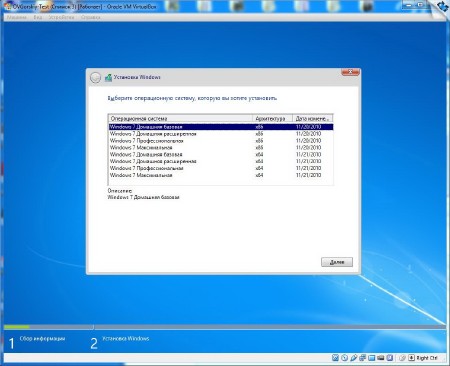The height and width of the screenshot is (366, 450).
Task: Click the USB devices status icon
Action: click(x=354, y=358)
